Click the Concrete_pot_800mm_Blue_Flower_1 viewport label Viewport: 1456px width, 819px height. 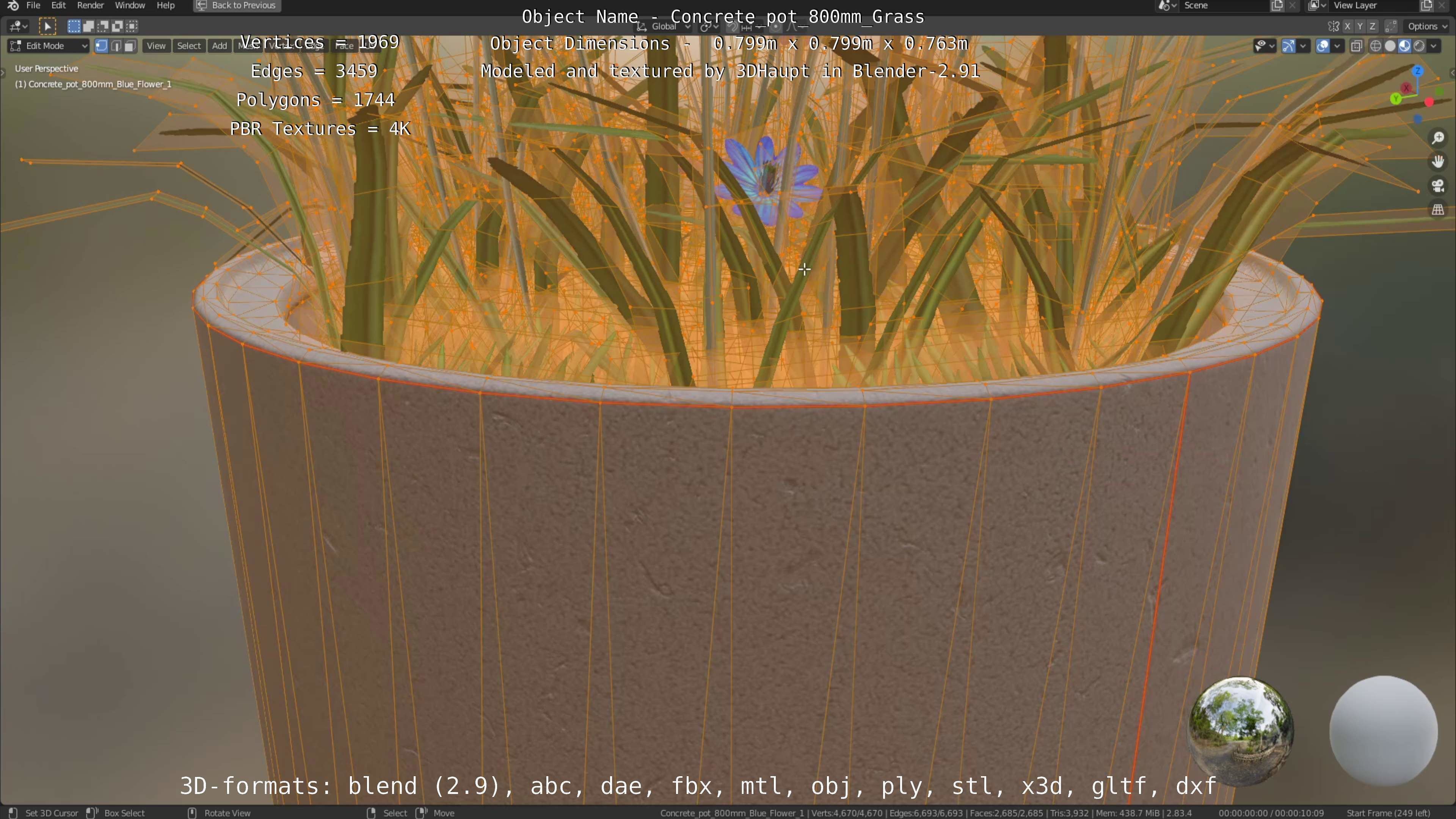[93, 84]
